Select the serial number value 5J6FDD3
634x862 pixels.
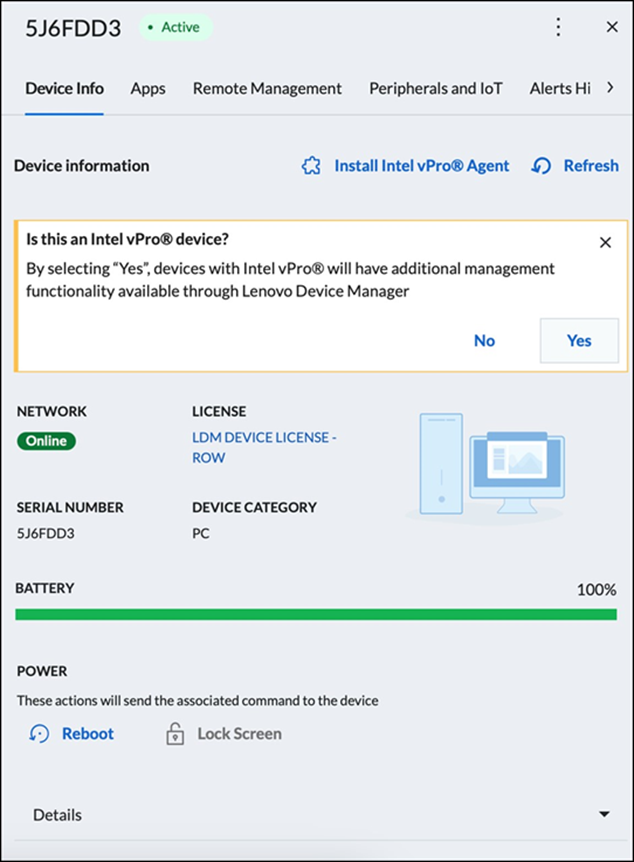click(x=46, y=533)
